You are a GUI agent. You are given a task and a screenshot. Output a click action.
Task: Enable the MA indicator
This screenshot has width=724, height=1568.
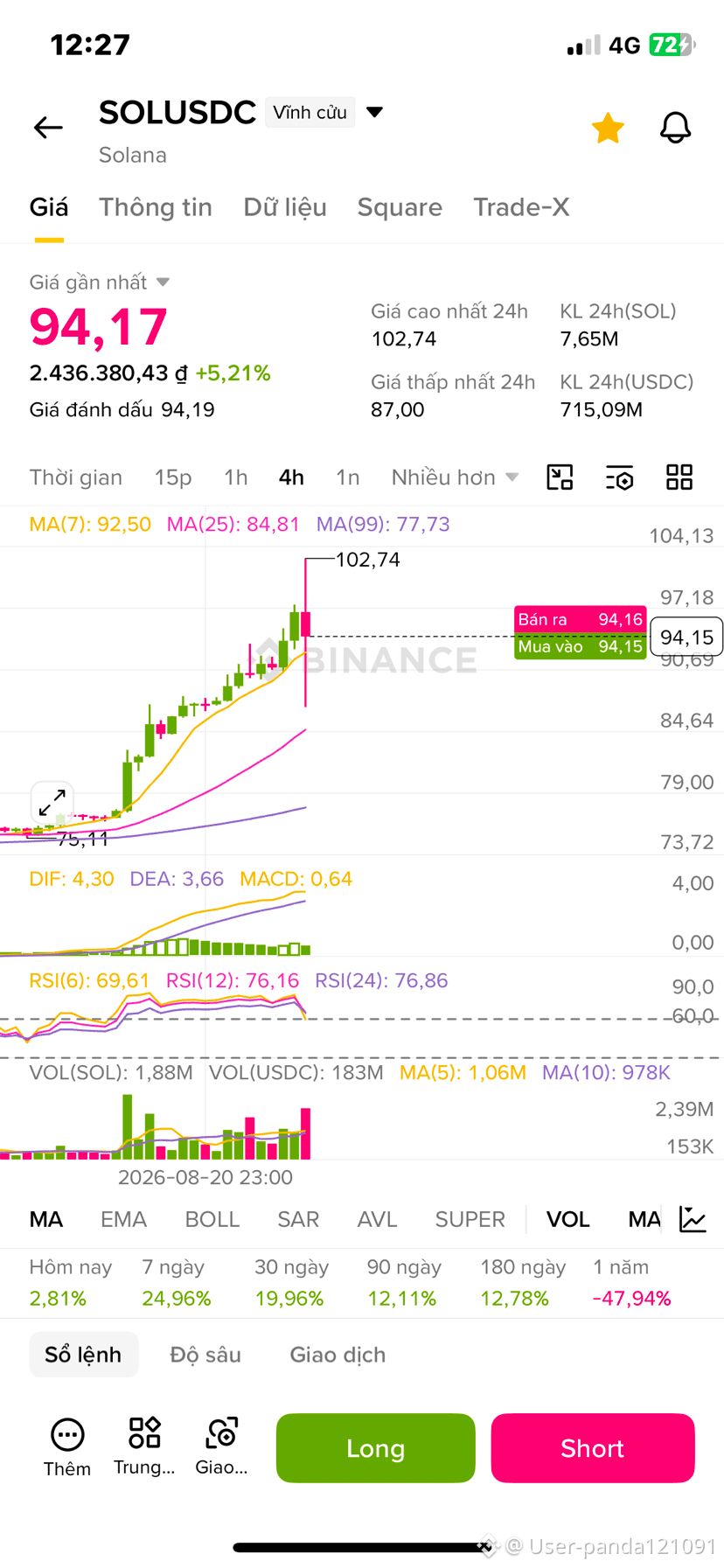[x=46, y=1219]
